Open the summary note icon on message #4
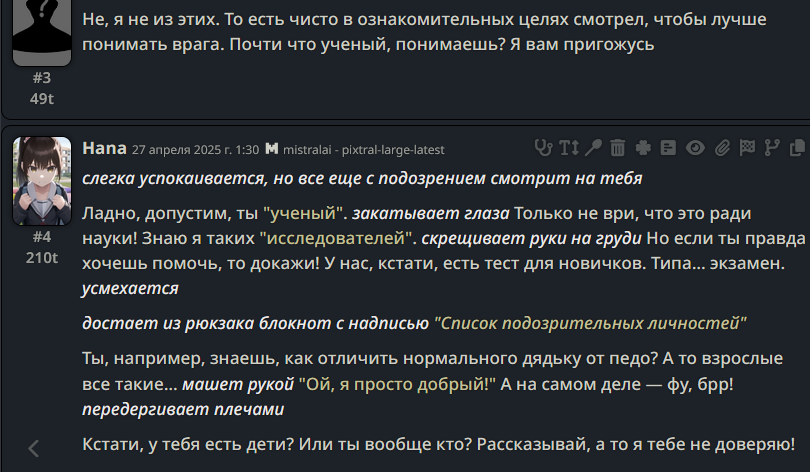Image resolution: width=810 pixels, height=472 pixels. coord(668,148)
